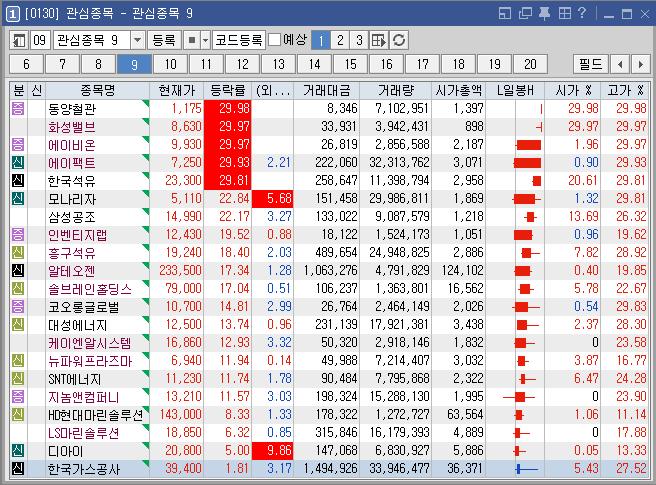Viewport: 656px width, 485px height.
Task: Click the 신 badge on 알테오젠 row
Action: pos(18,270)
